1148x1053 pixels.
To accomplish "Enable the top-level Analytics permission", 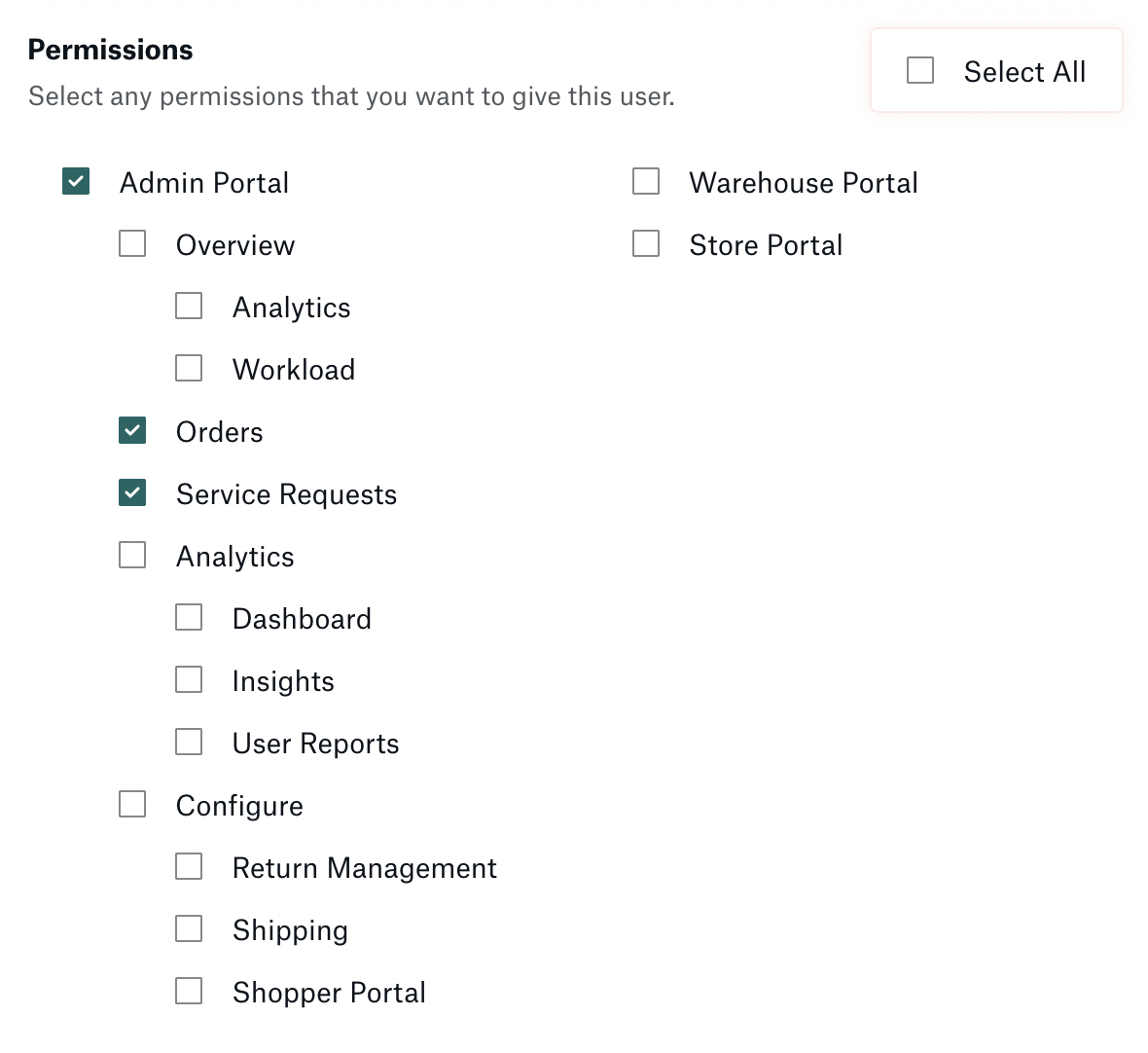I will (131, 555).
